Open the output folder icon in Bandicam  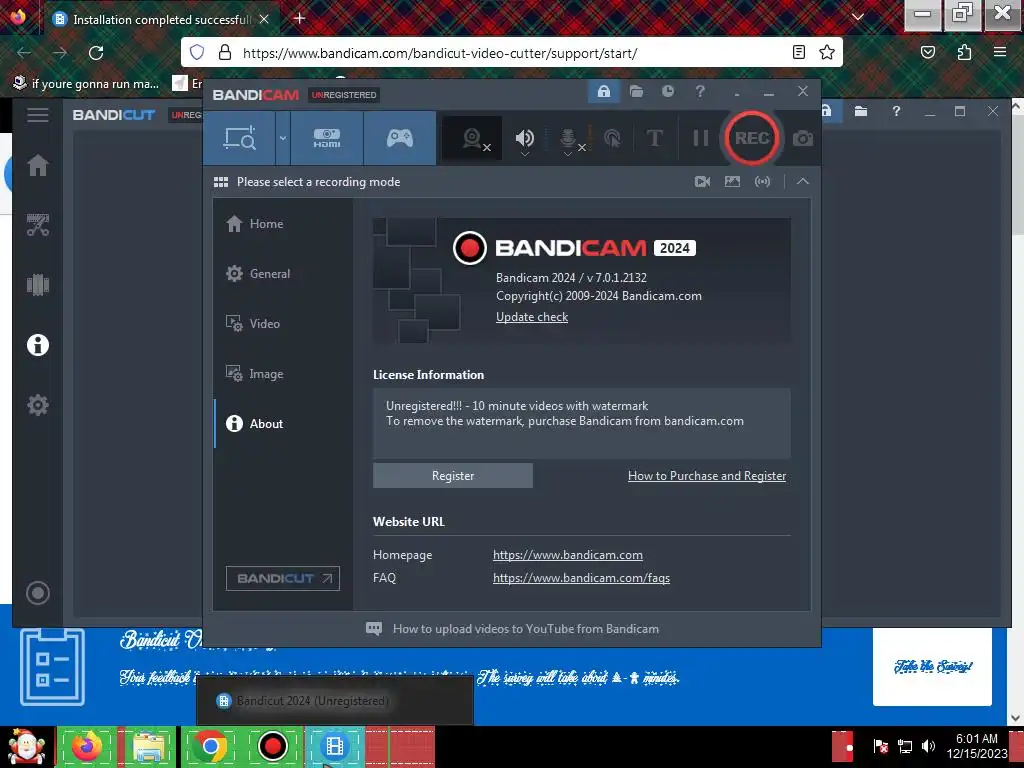[637, 91]
